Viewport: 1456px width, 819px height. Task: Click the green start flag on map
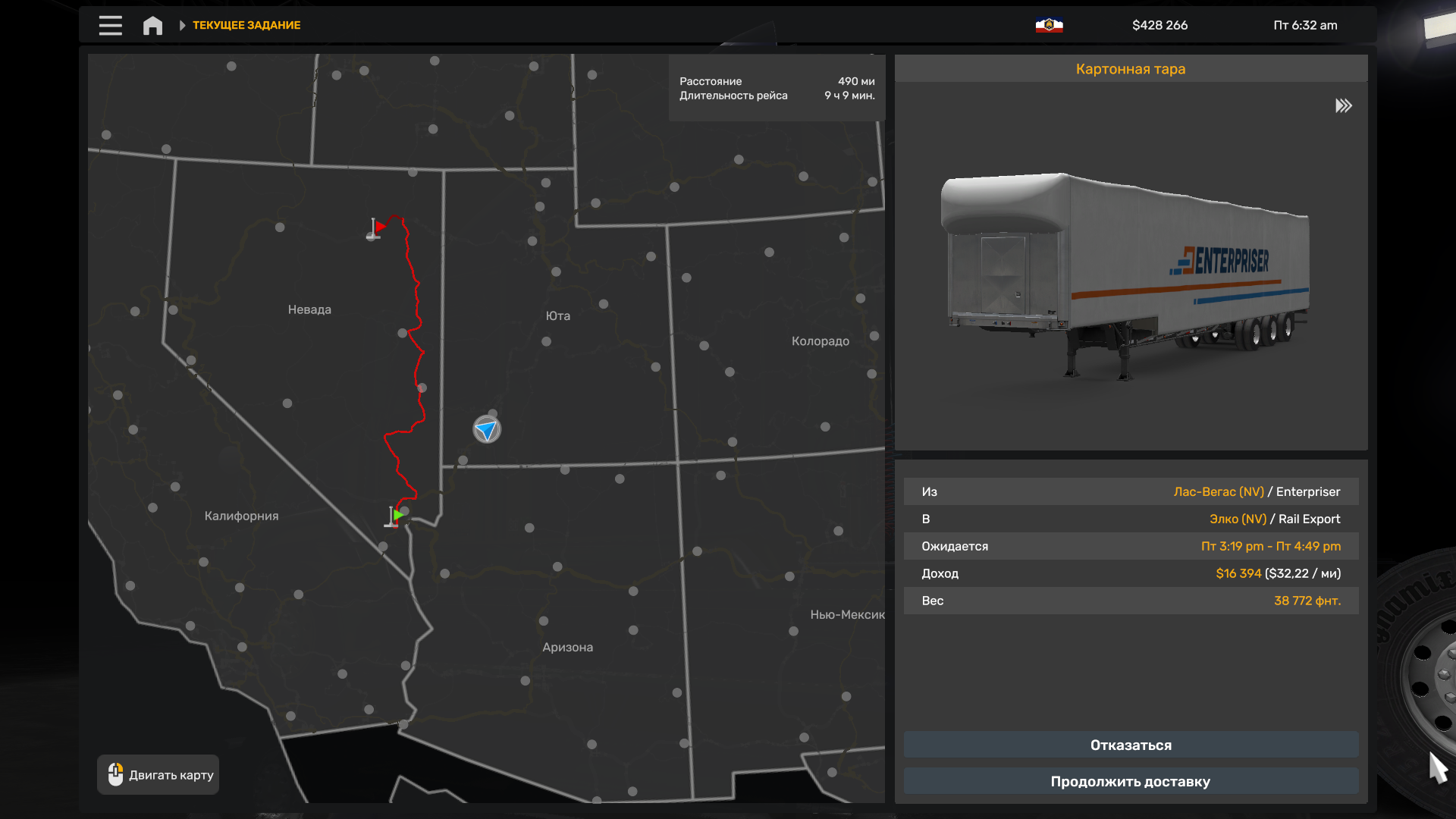(x=394, y=516)
